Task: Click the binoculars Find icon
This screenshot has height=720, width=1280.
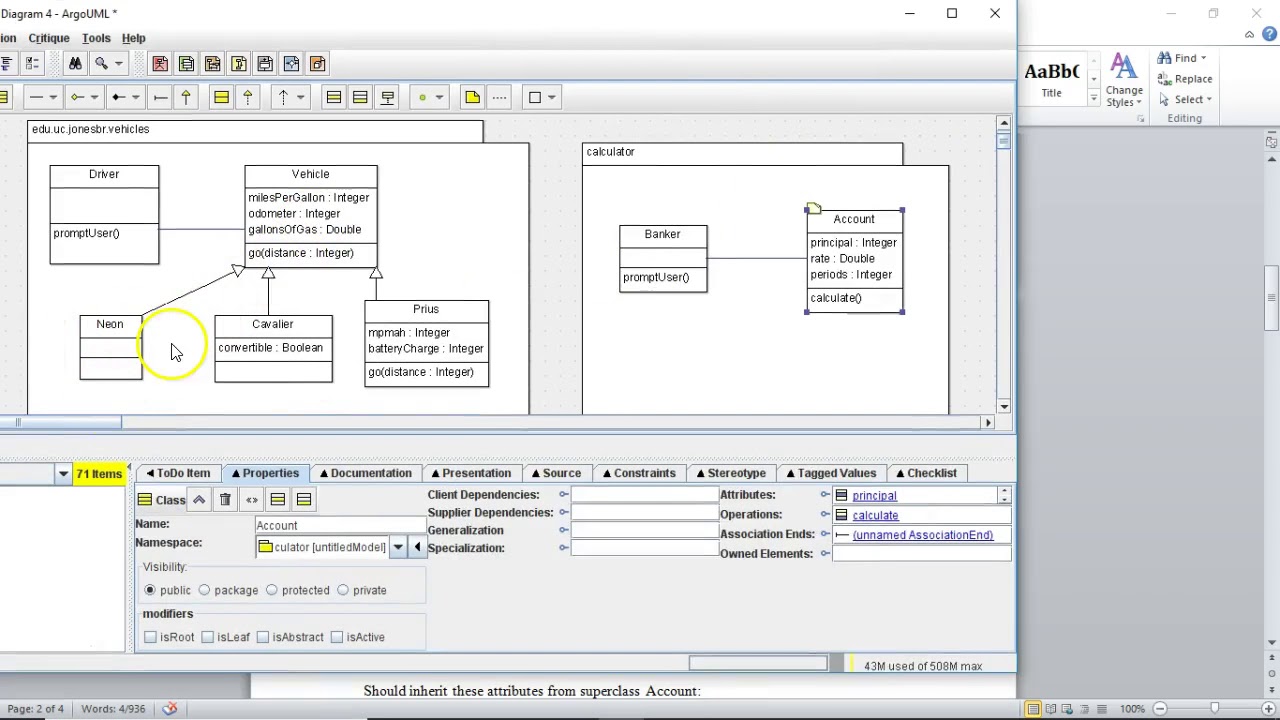Action: click(x=75, y=64)
